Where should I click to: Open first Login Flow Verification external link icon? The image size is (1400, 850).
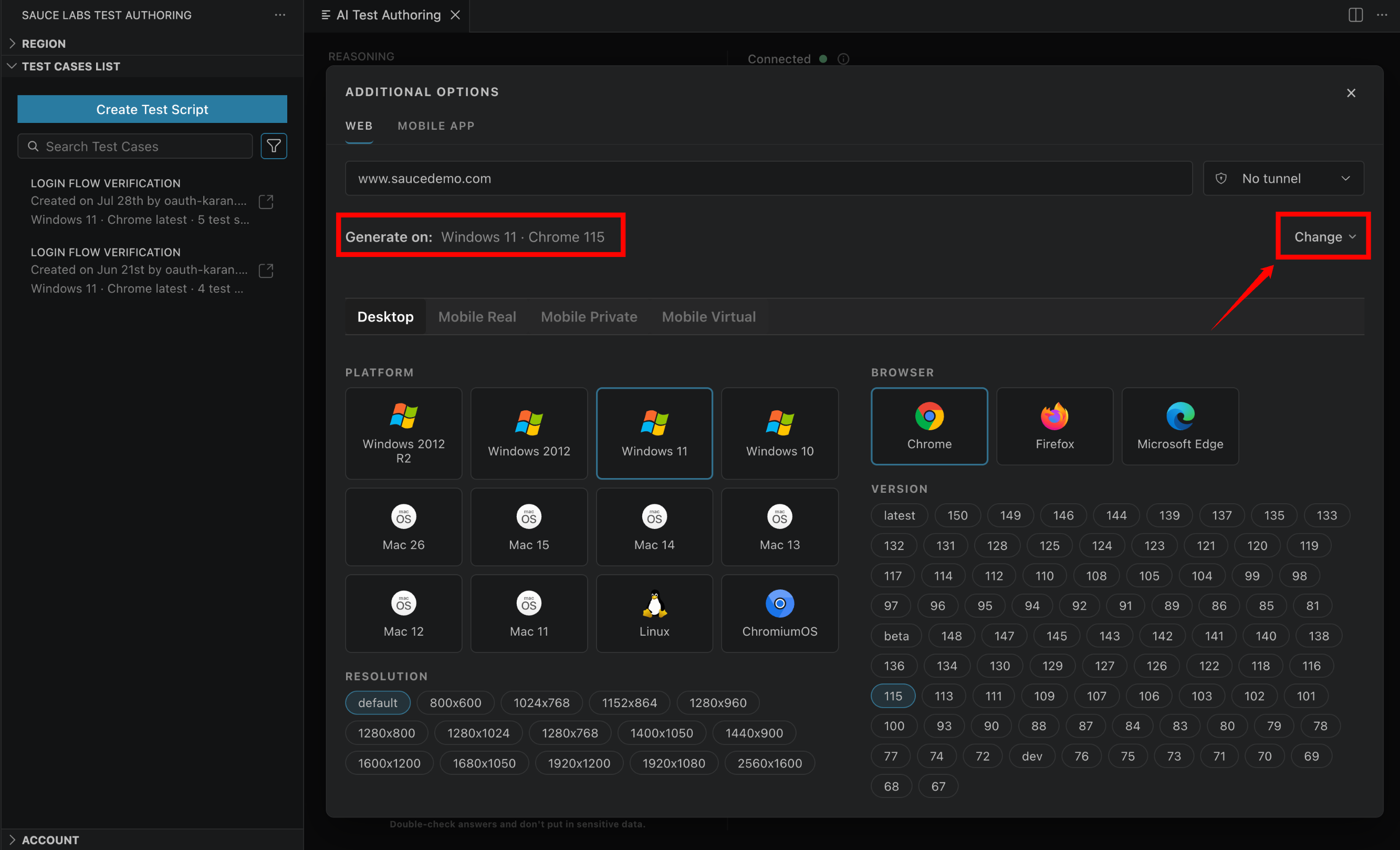[266, 201]
